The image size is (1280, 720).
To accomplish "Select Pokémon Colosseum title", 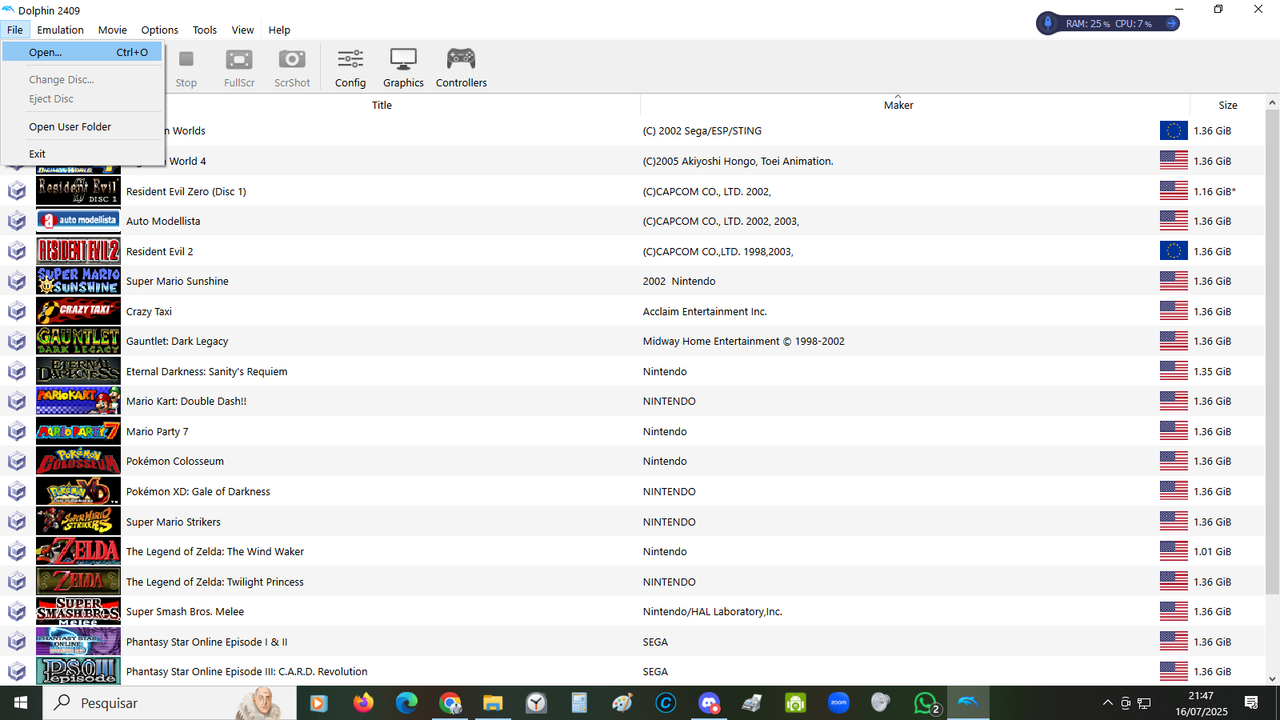I will pos(175,461).
